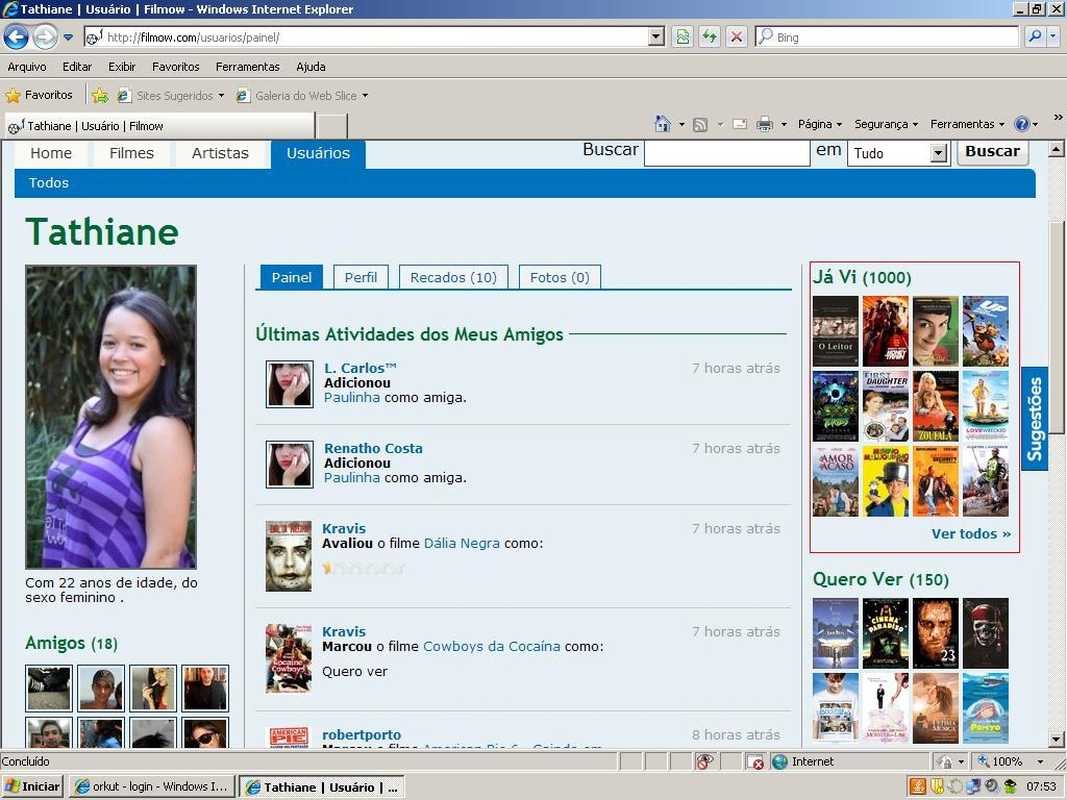Open Cowboys da Cocaína film link
This screenshot has width=1067, height=800.
491,646
